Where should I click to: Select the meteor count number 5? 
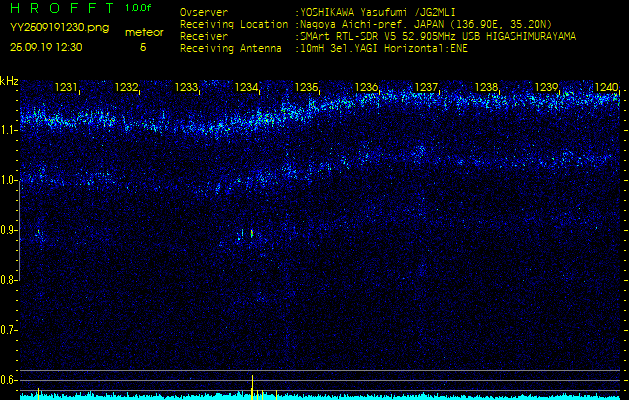coord(142,47)
